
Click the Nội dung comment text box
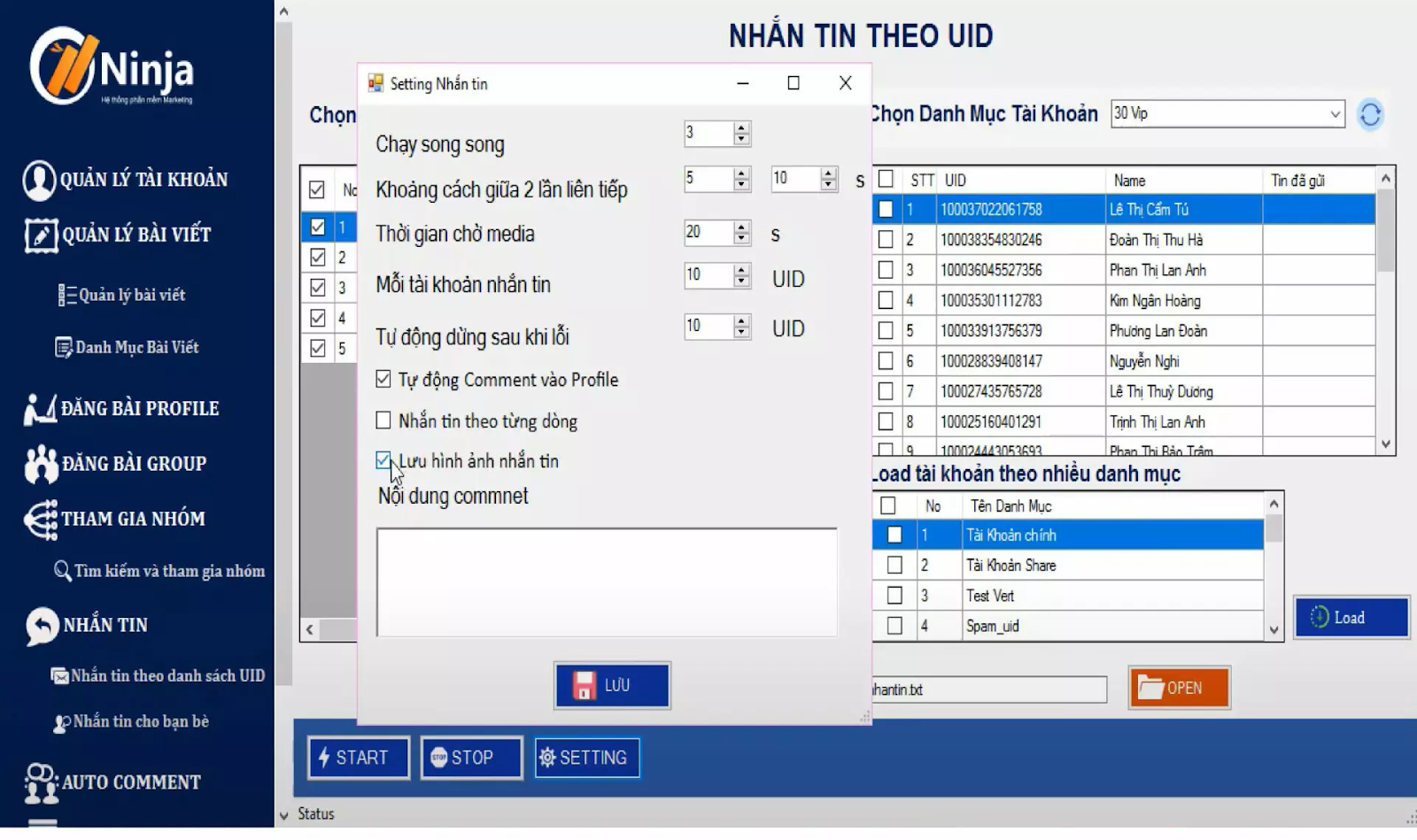click(607, 582)
